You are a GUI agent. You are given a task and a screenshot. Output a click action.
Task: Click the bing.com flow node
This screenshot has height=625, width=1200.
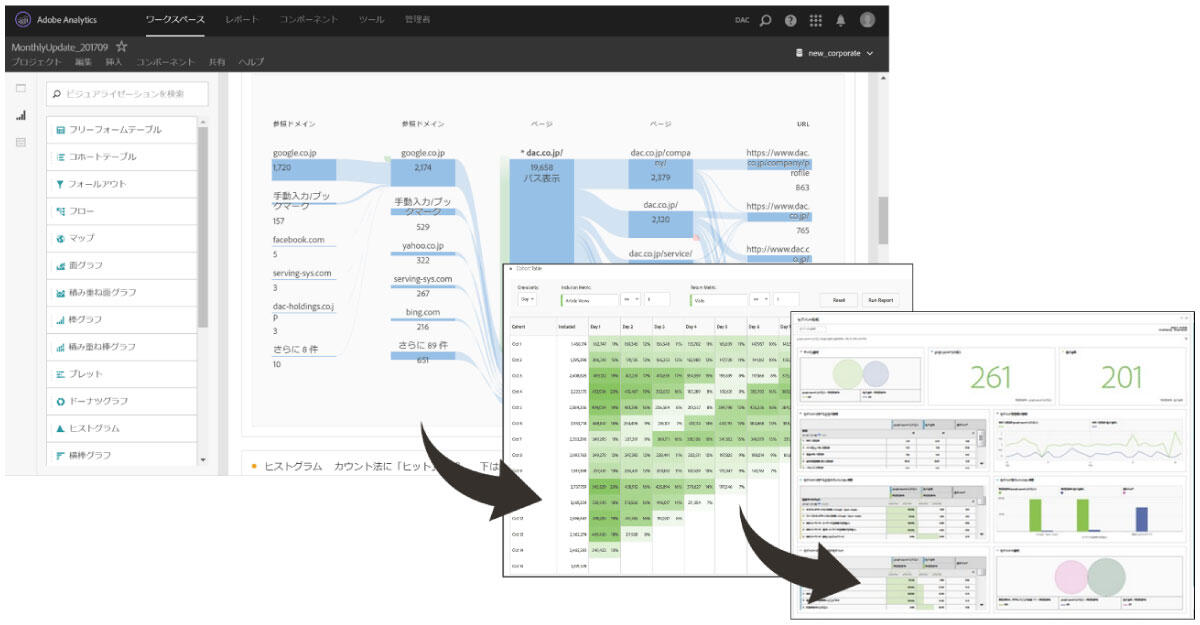[422, 319]
